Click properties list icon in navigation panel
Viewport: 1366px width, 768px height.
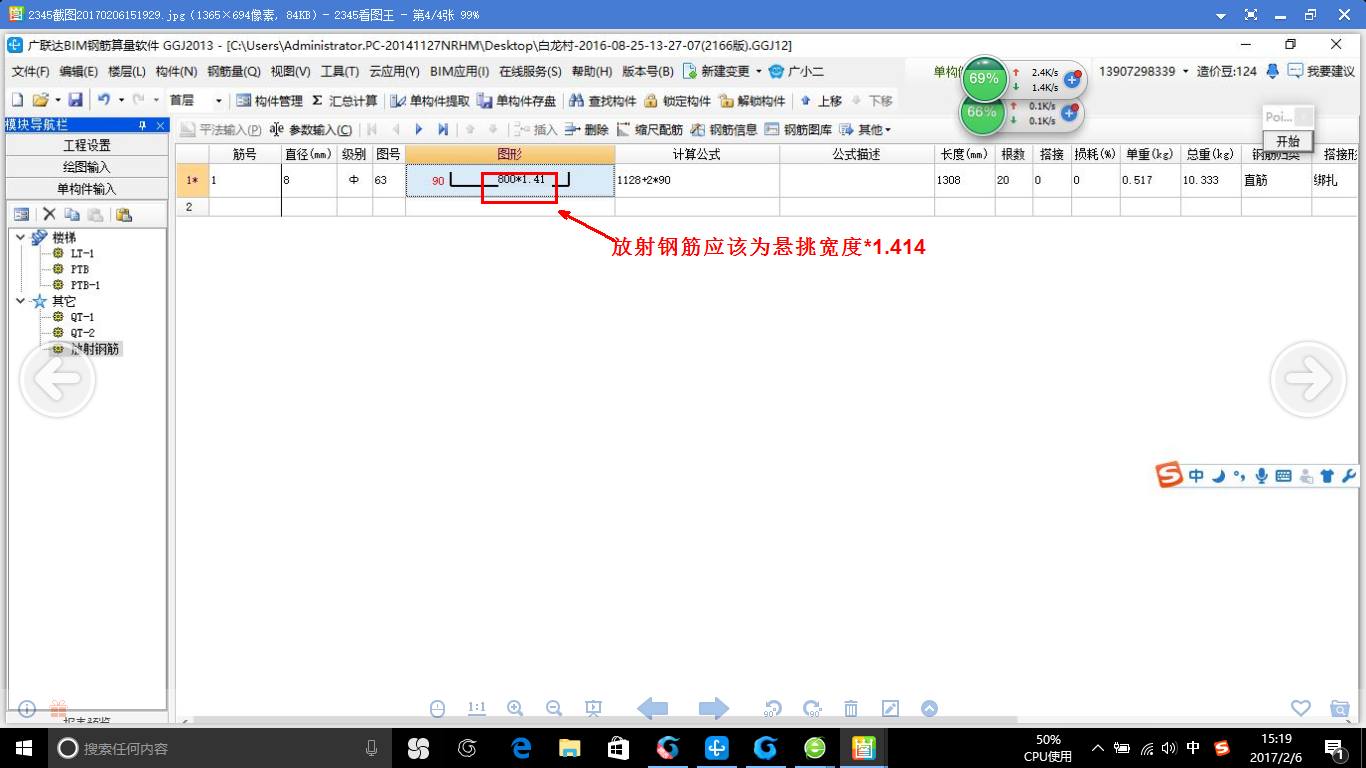coord(21,214)
